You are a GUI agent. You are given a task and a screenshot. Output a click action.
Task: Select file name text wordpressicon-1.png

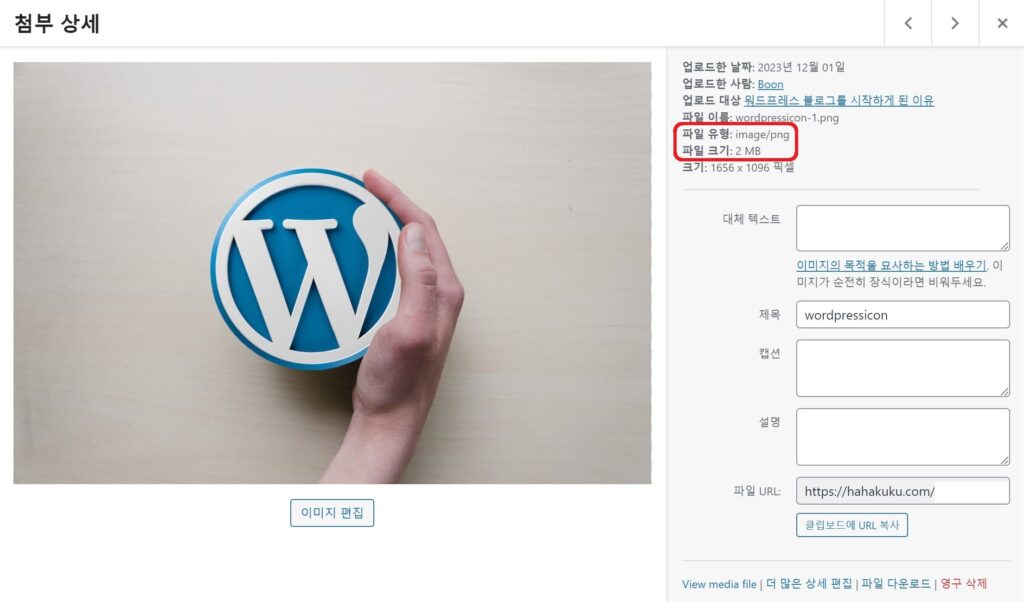(787, 118)
